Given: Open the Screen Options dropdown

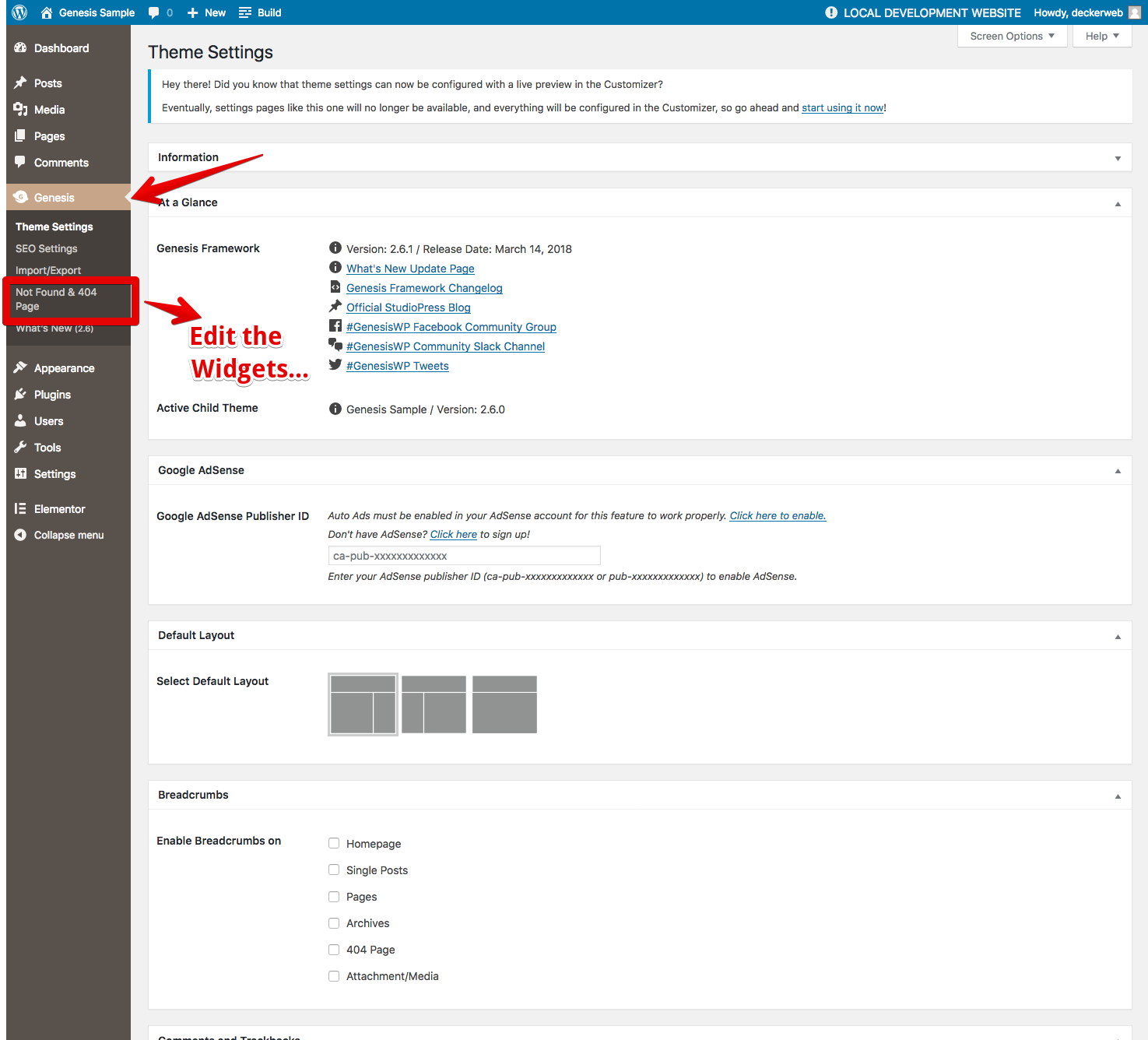Looking at the screenshot, I should [1012, 36].
